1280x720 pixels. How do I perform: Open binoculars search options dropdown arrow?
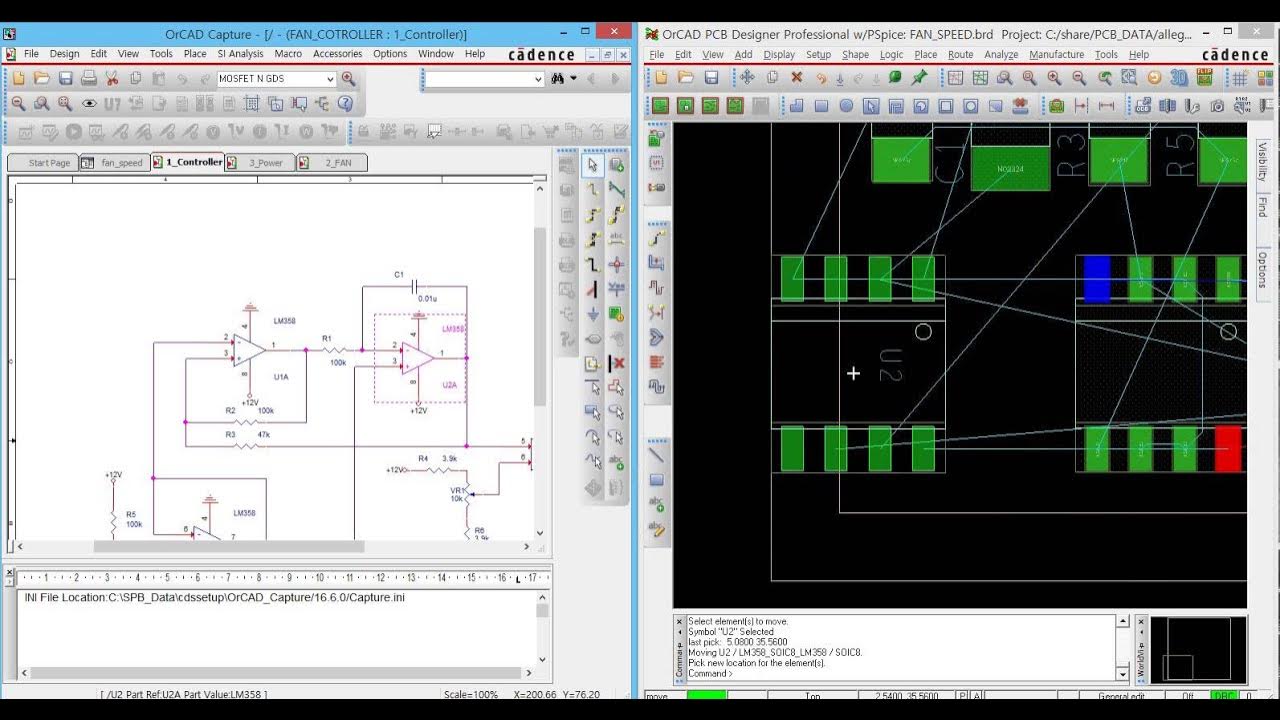[573, 79]
